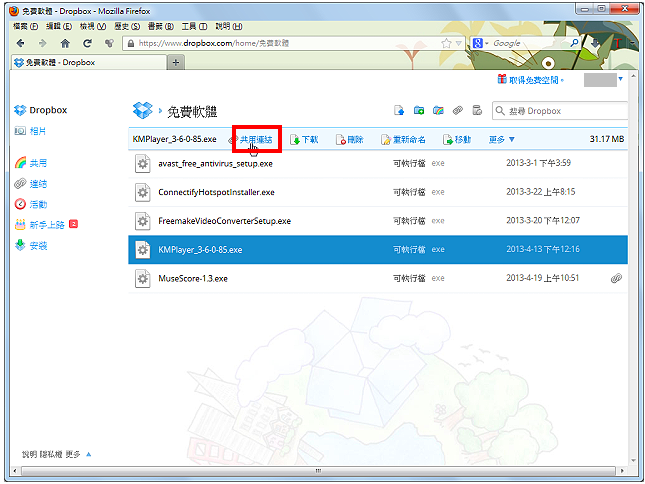
Task: Select the MuseScore-1.3.exe file row
Action: coord(378,278)
